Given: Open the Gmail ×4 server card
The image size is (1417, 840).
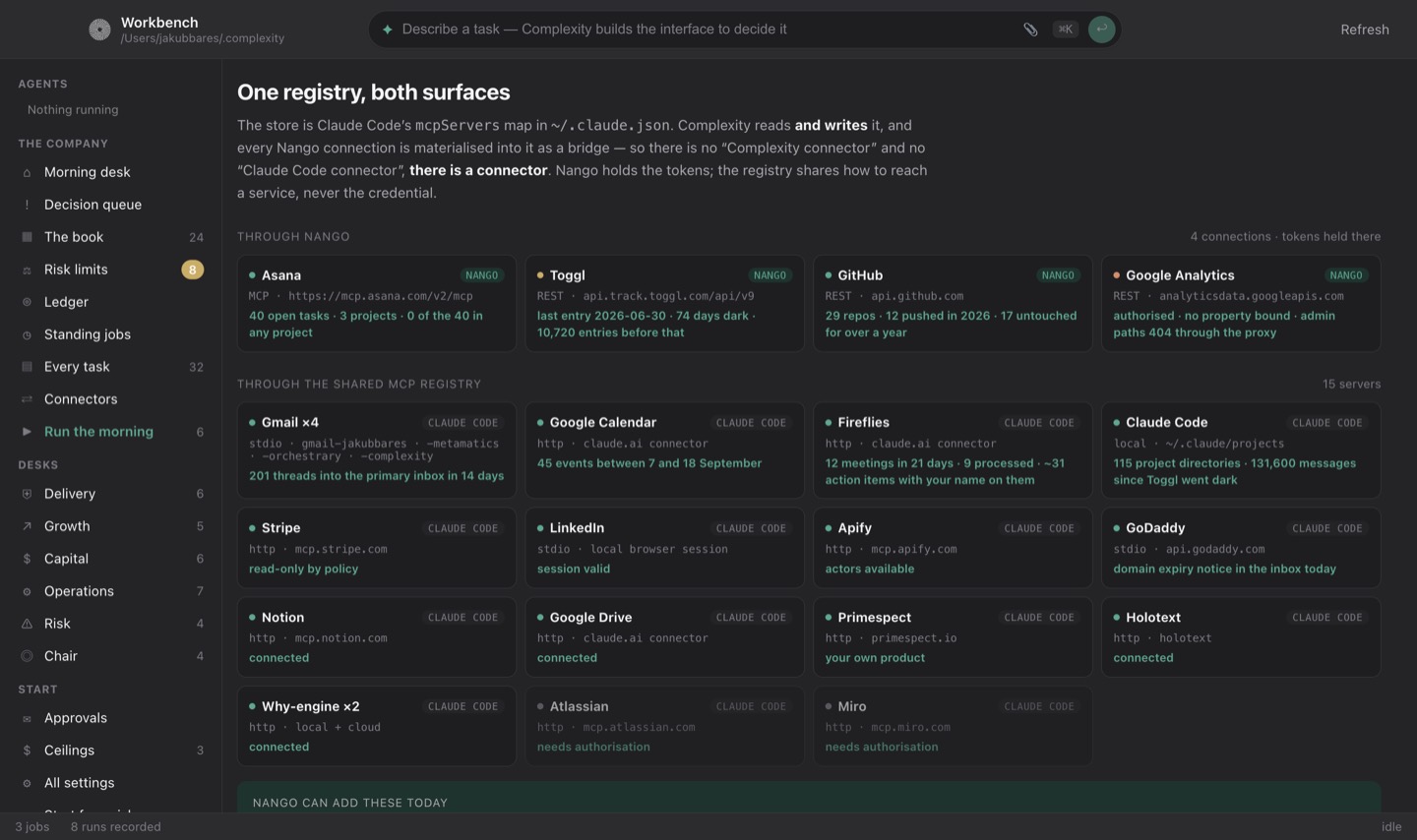Looking at the screenshot, I should click(x=377, y=450).
